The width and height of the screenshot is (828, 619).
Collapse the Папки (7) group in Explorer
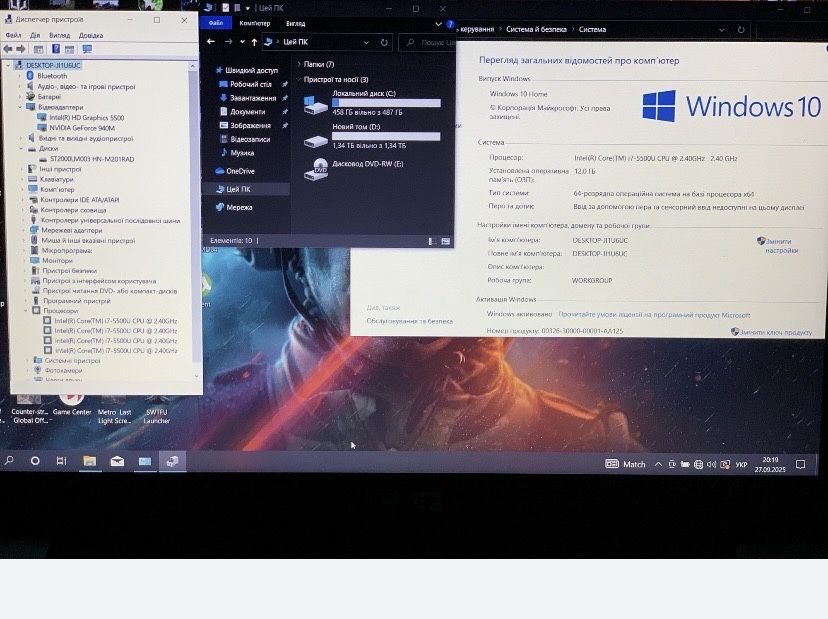[x=299, y=64]
